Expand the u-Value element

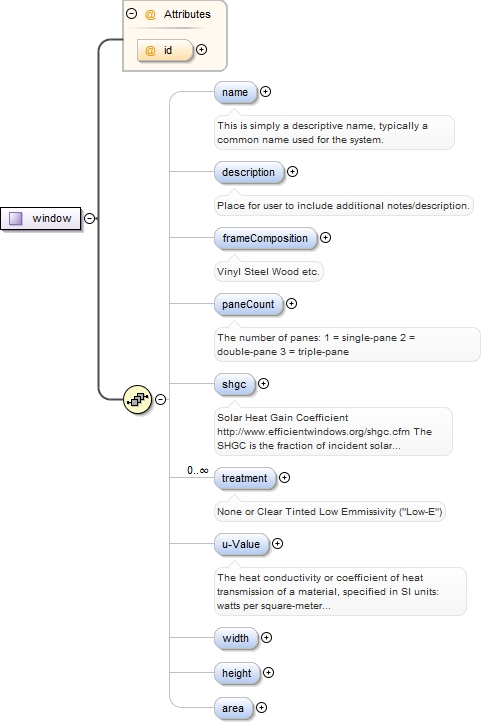[277, 544]
